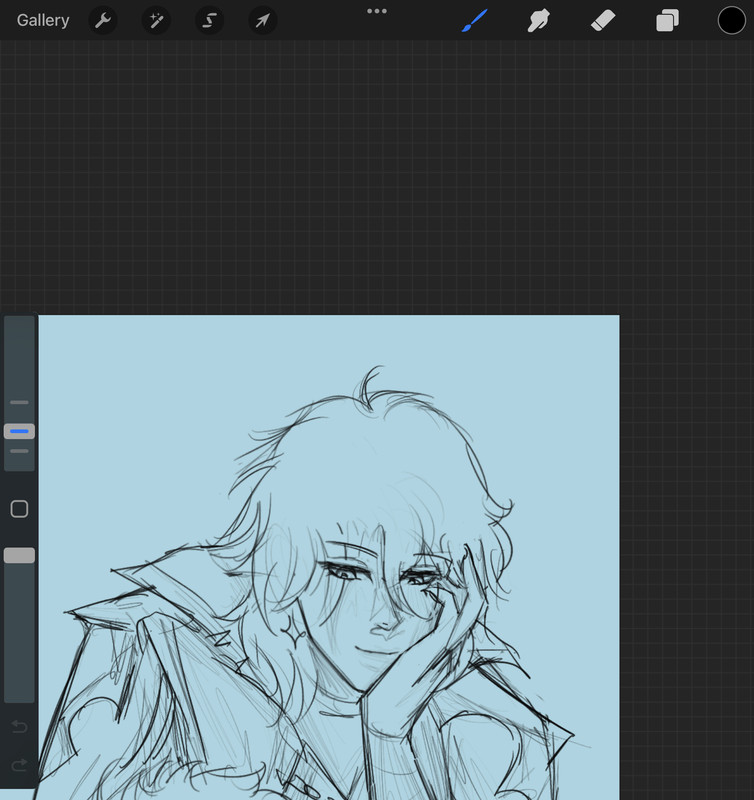Select the Eraser tool
754x800 pixels.
coord(603,21)
